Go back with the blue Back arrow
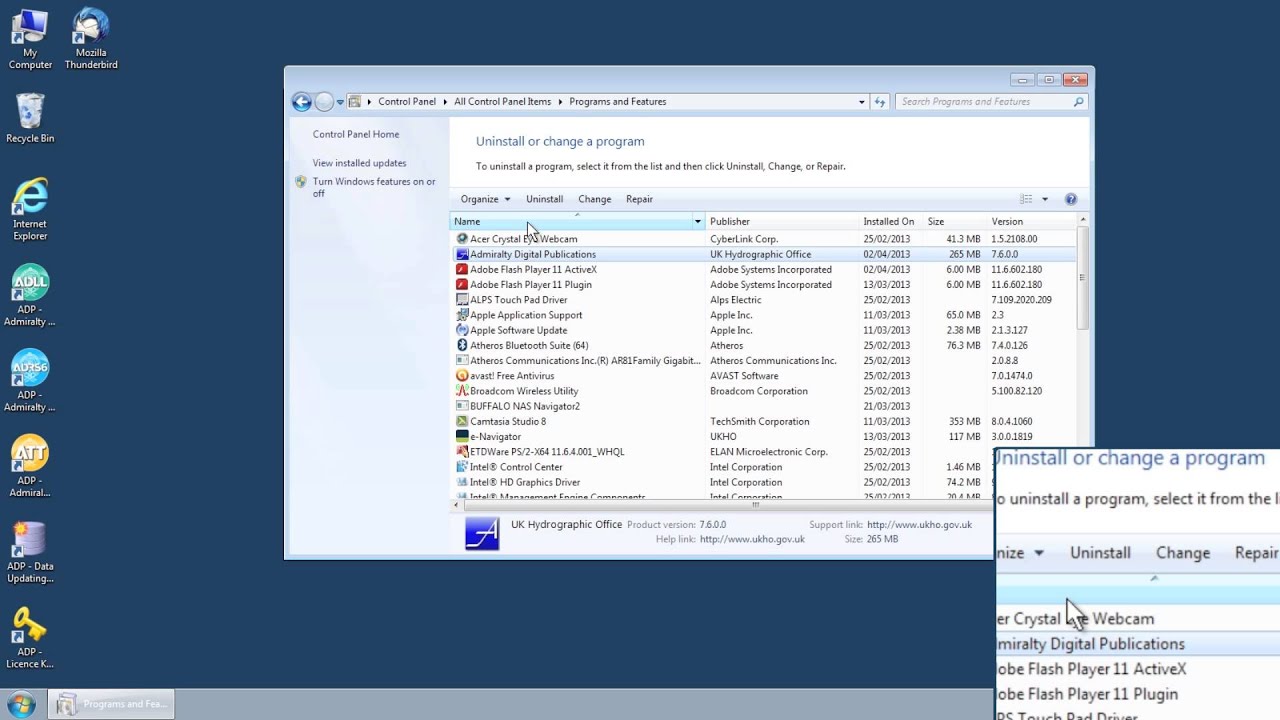1280x720 pixels. (301, 102)
